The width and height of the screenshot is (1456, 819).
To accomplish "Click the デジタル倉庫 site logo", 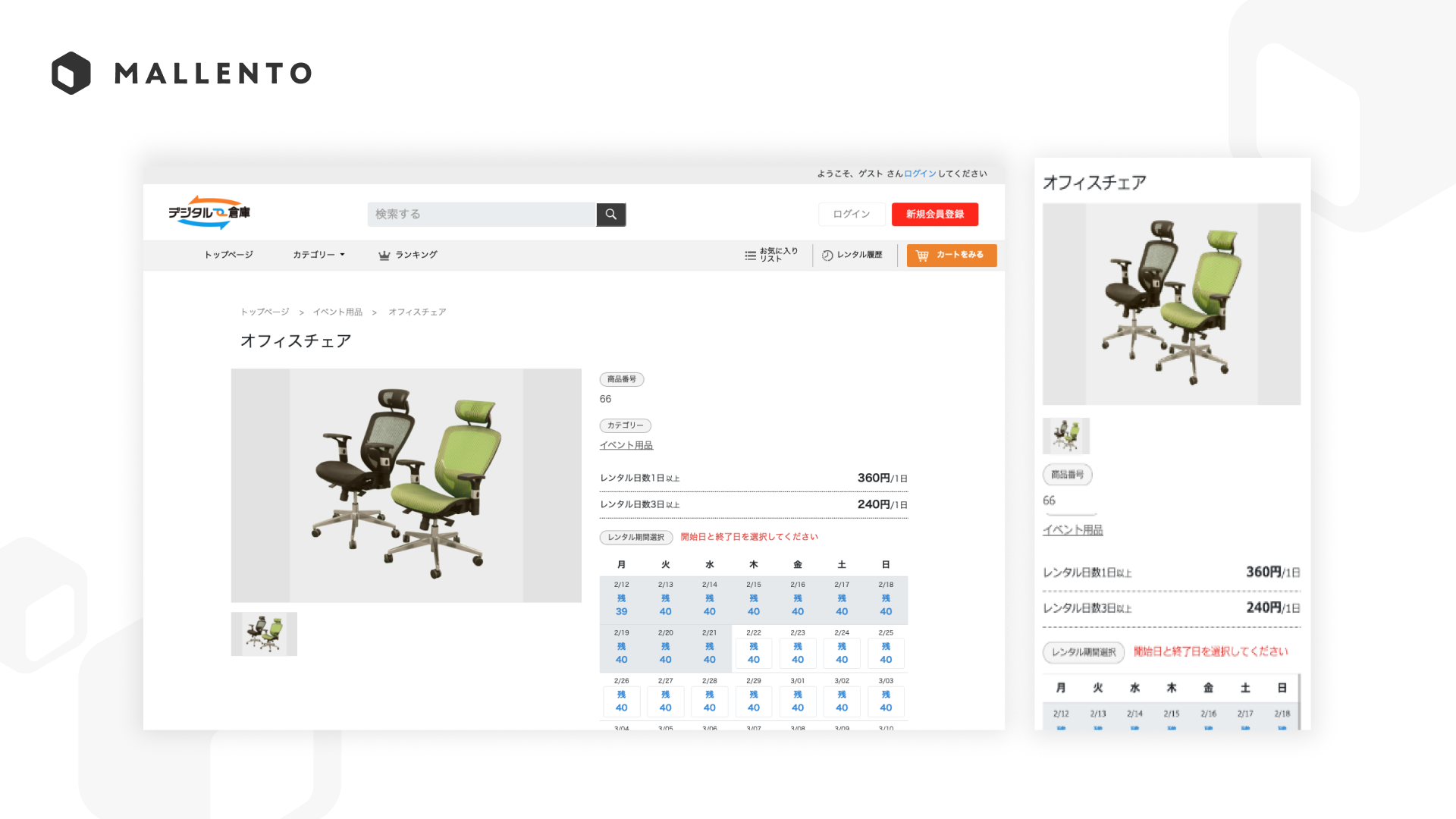I will pyautogui.click(x=209, y=212).
